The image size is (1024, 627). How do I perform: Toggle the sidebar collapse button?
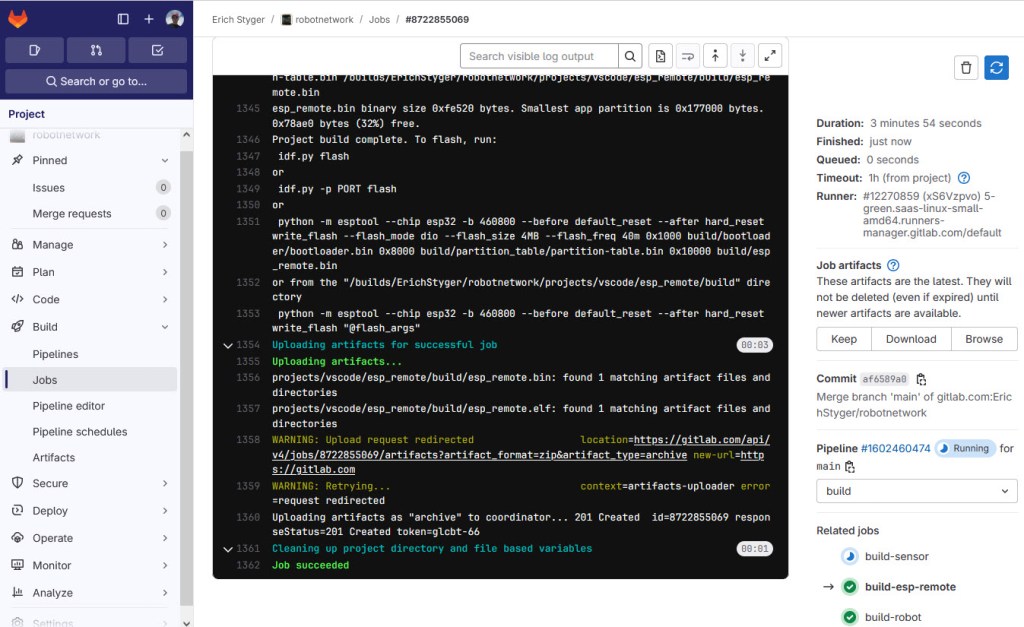123,19
